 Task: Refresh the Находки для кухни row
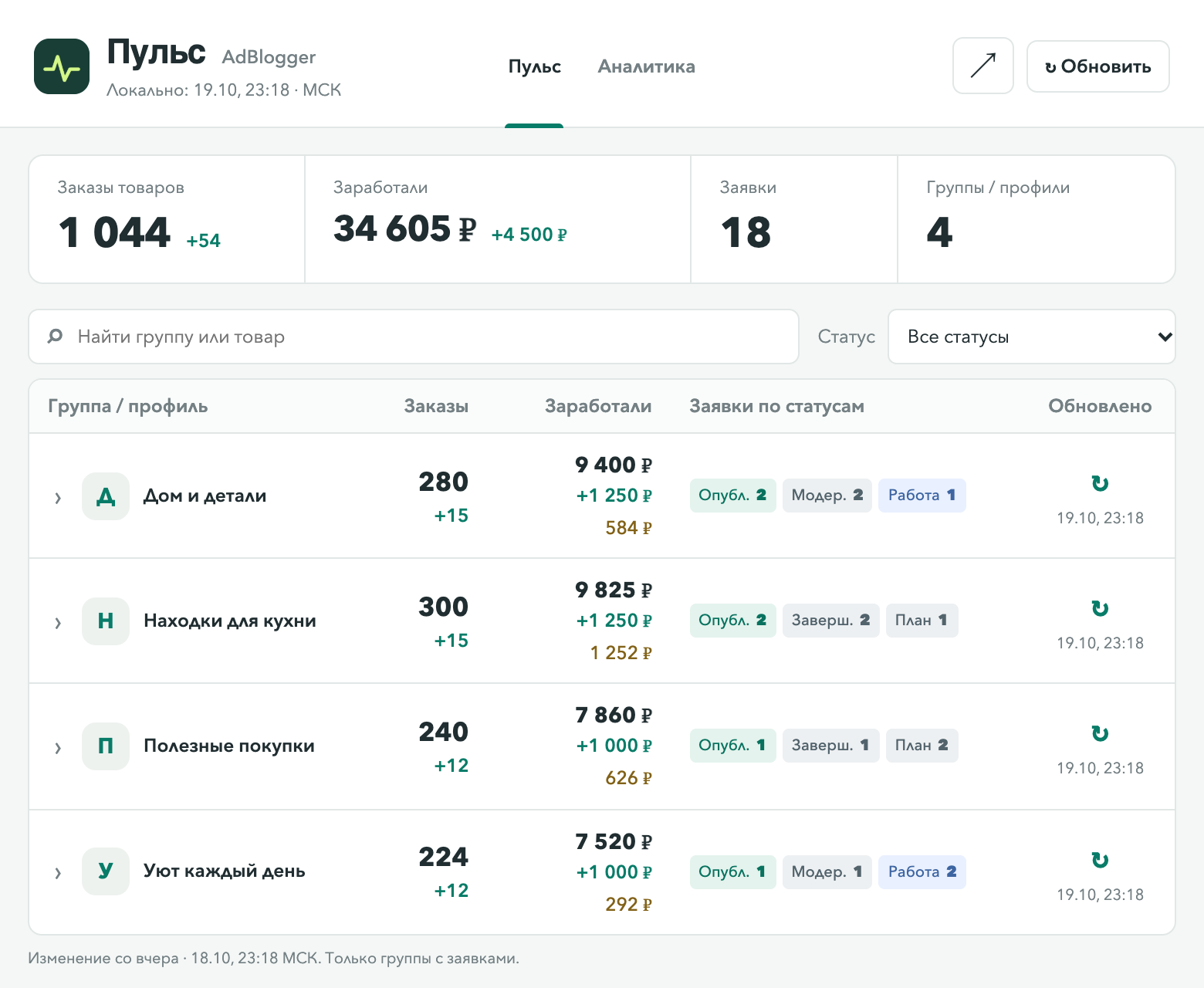1100,609
